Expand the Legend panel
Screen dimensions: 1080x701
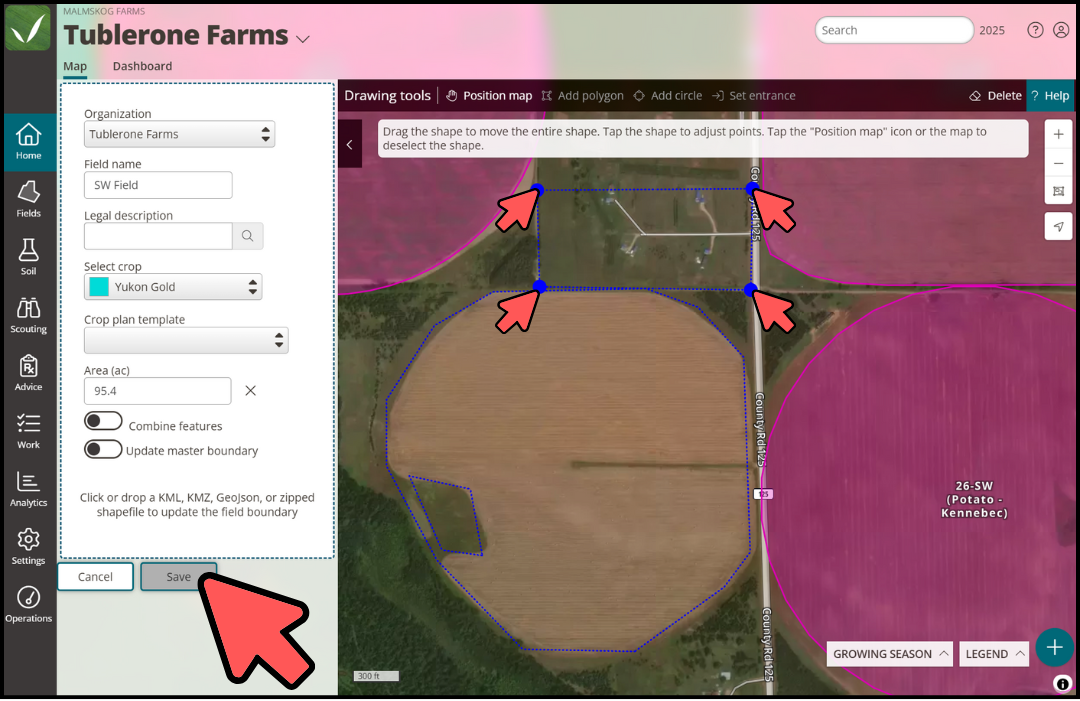coord(994,653)
